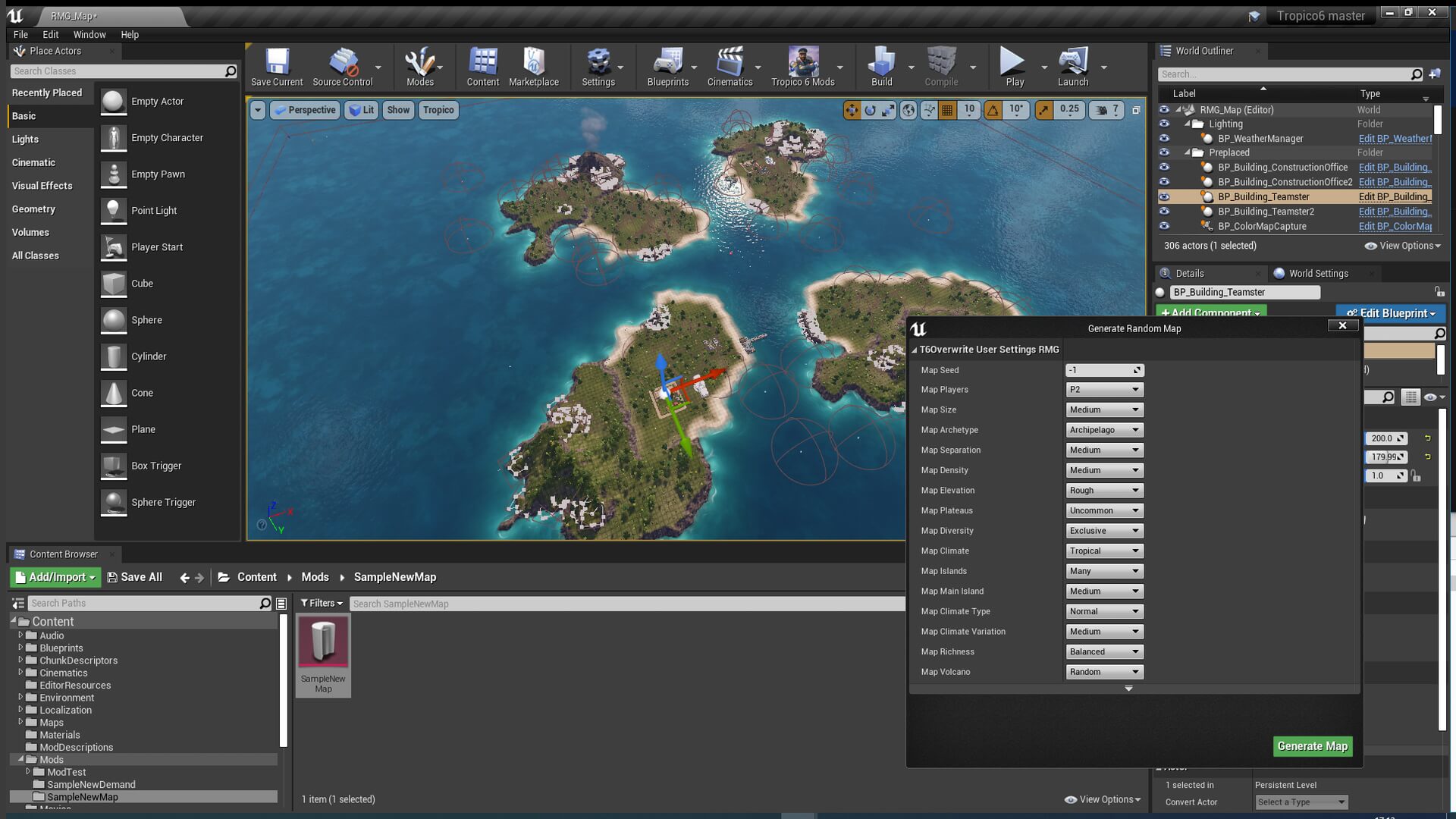Start a Build using the toolbar icon
This screenshot has width=1456, height=819.
point(880,67)
